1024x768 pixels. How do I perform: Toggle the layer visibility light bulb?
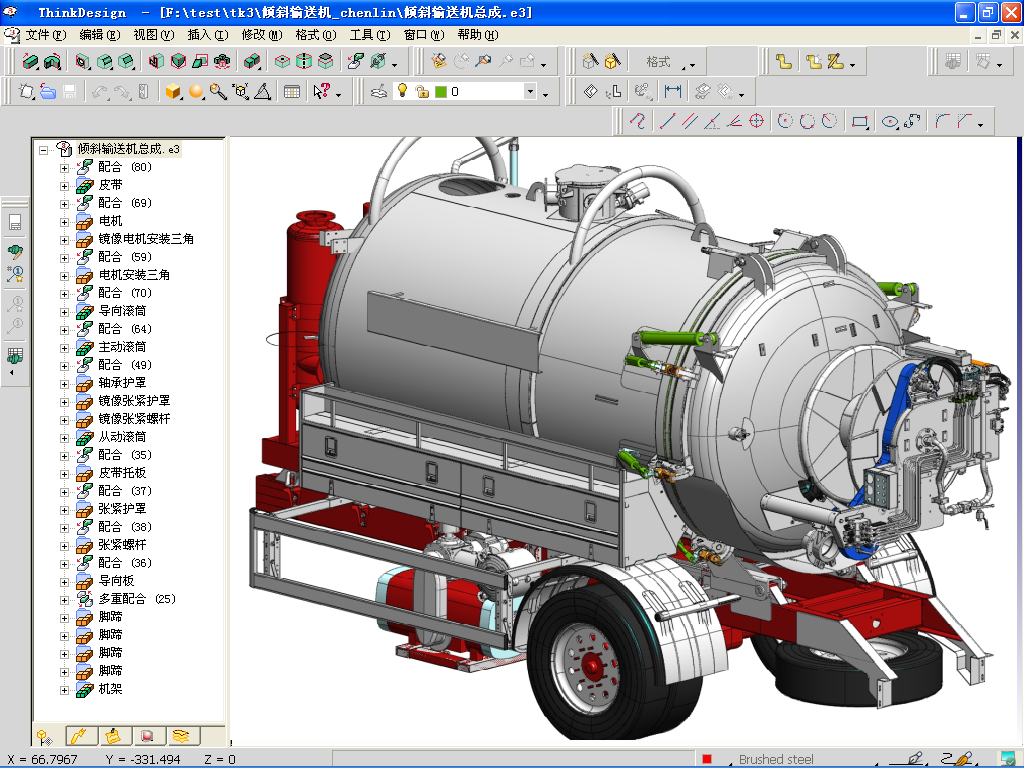[402, 92]
